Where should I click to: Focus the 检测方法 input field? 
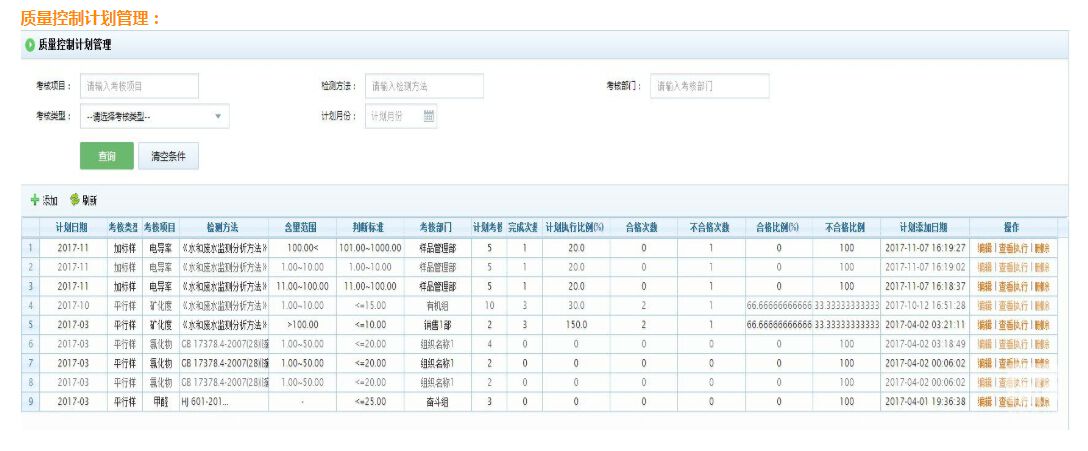coord(424,86)
